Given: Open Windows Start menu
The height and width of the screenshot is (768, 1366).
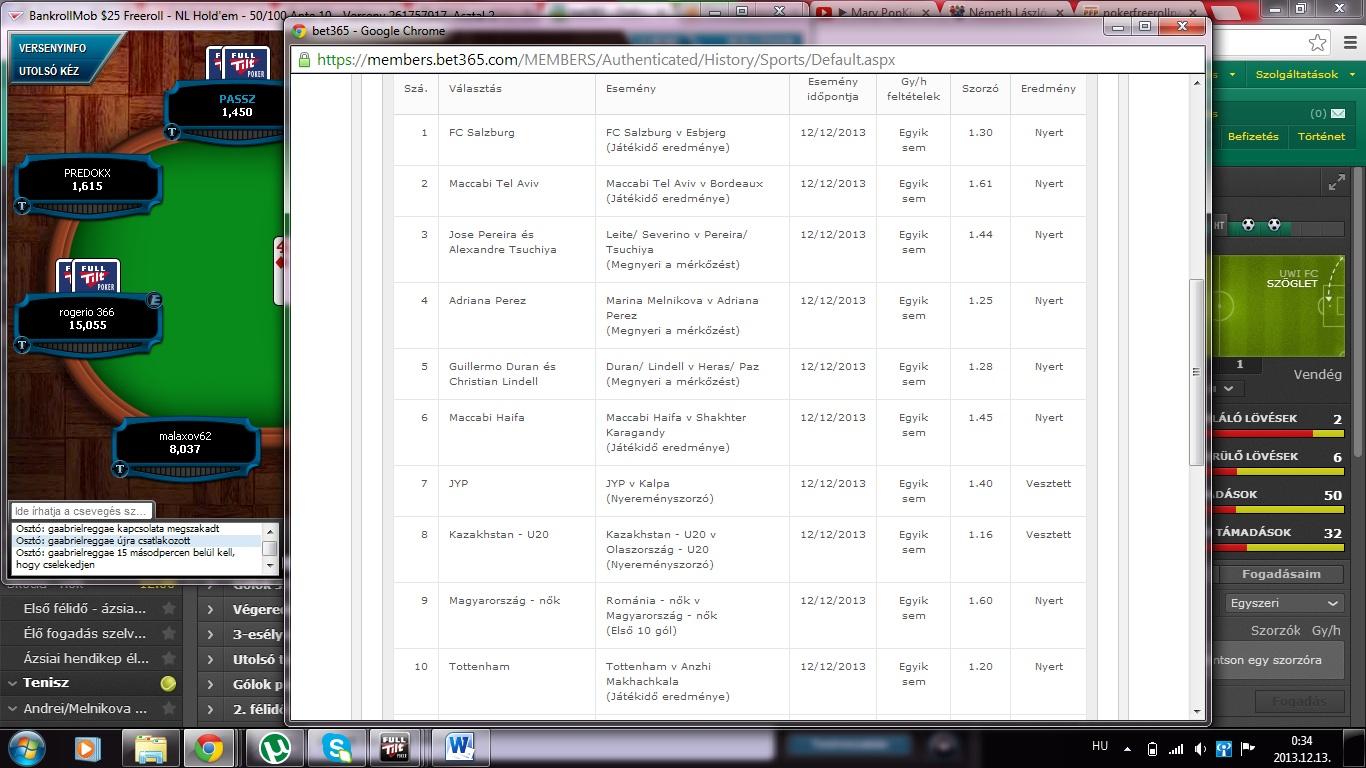Looking at the screenshot, I should [28, 748].
